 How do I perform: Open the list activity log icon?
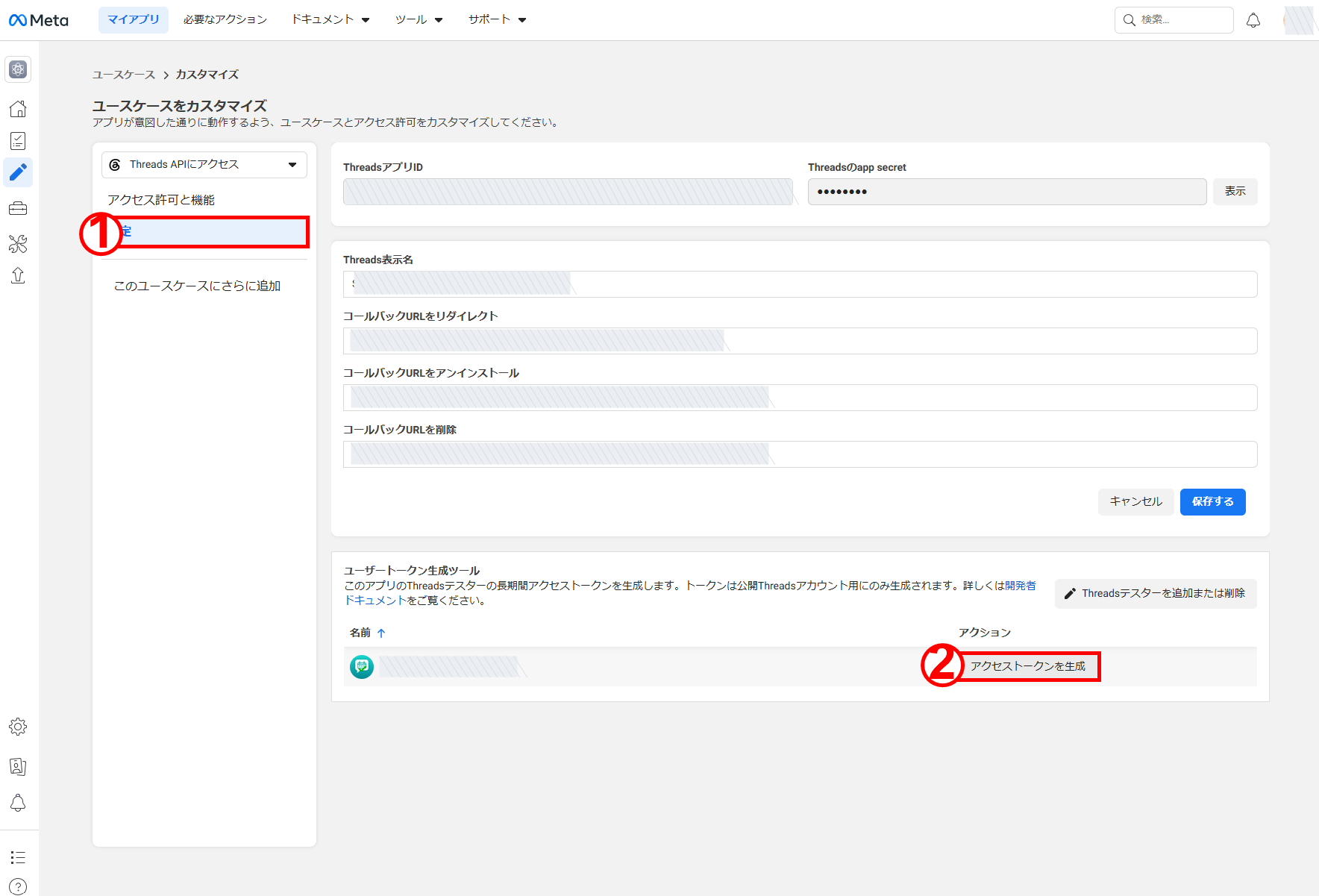pos(18,857)
